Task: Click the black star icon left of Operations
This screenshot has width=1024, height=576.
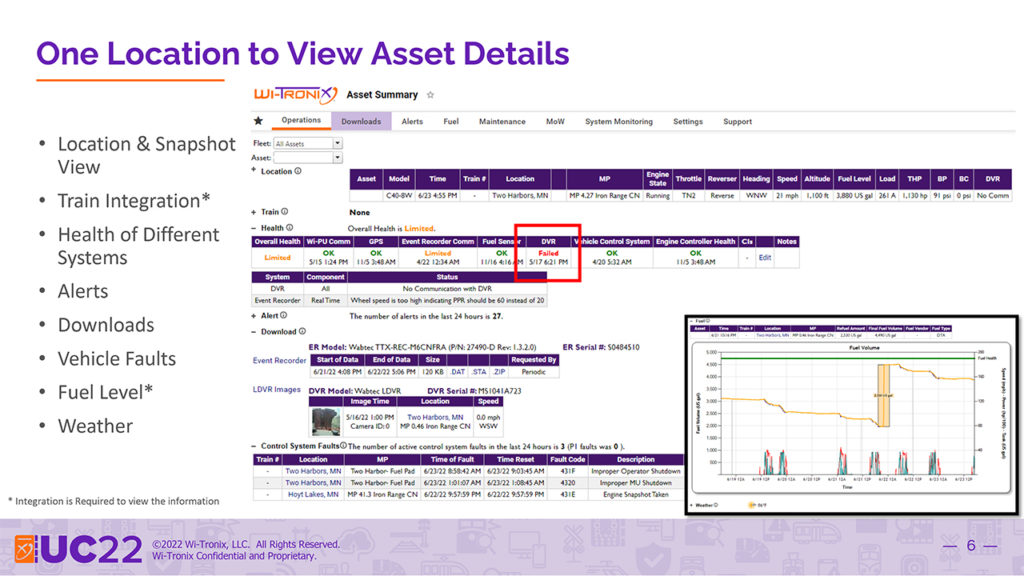Action: [x=258, y=121]
